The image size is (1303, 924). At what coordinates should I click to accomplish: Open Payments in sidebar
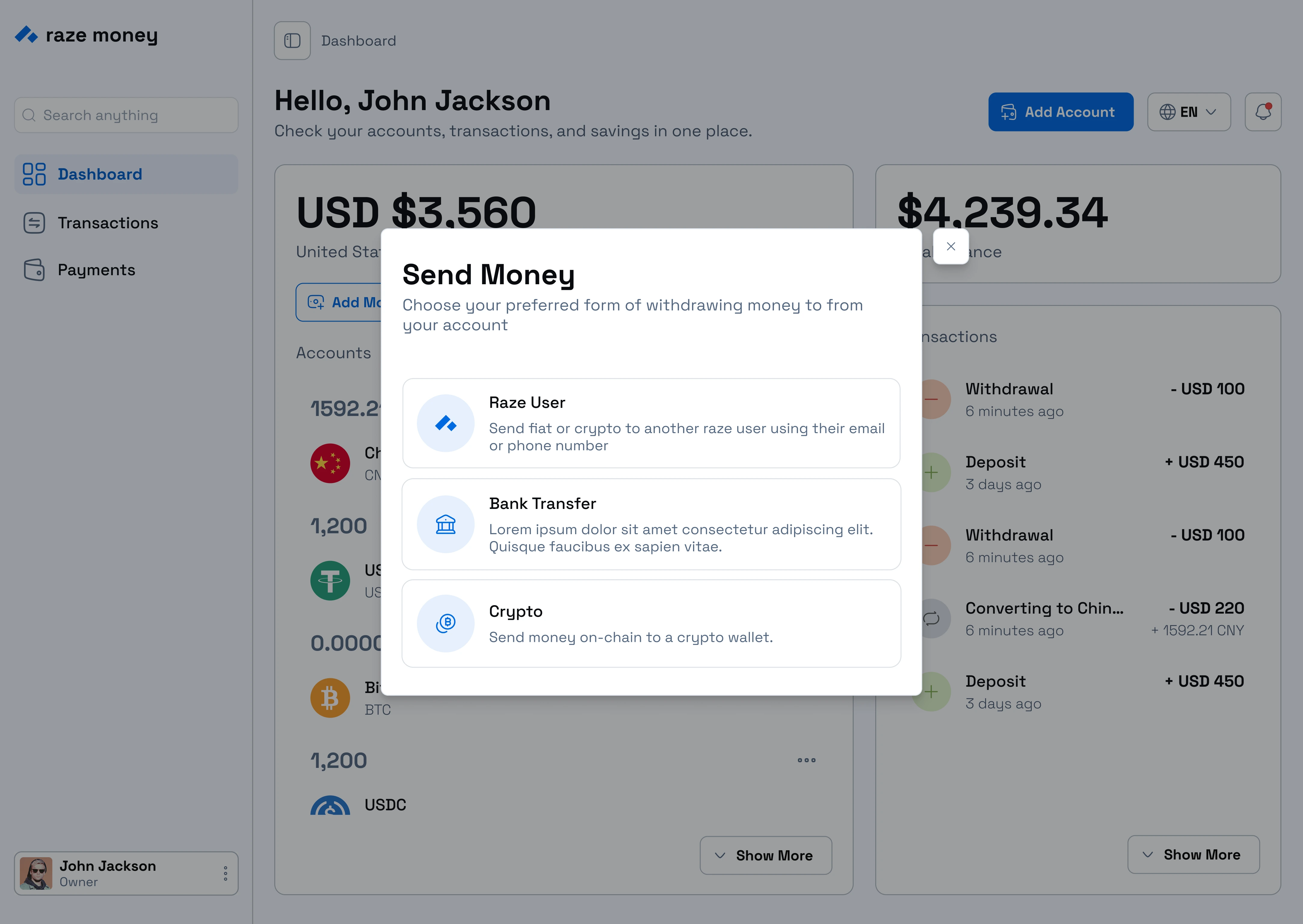[x=96, y=270]
